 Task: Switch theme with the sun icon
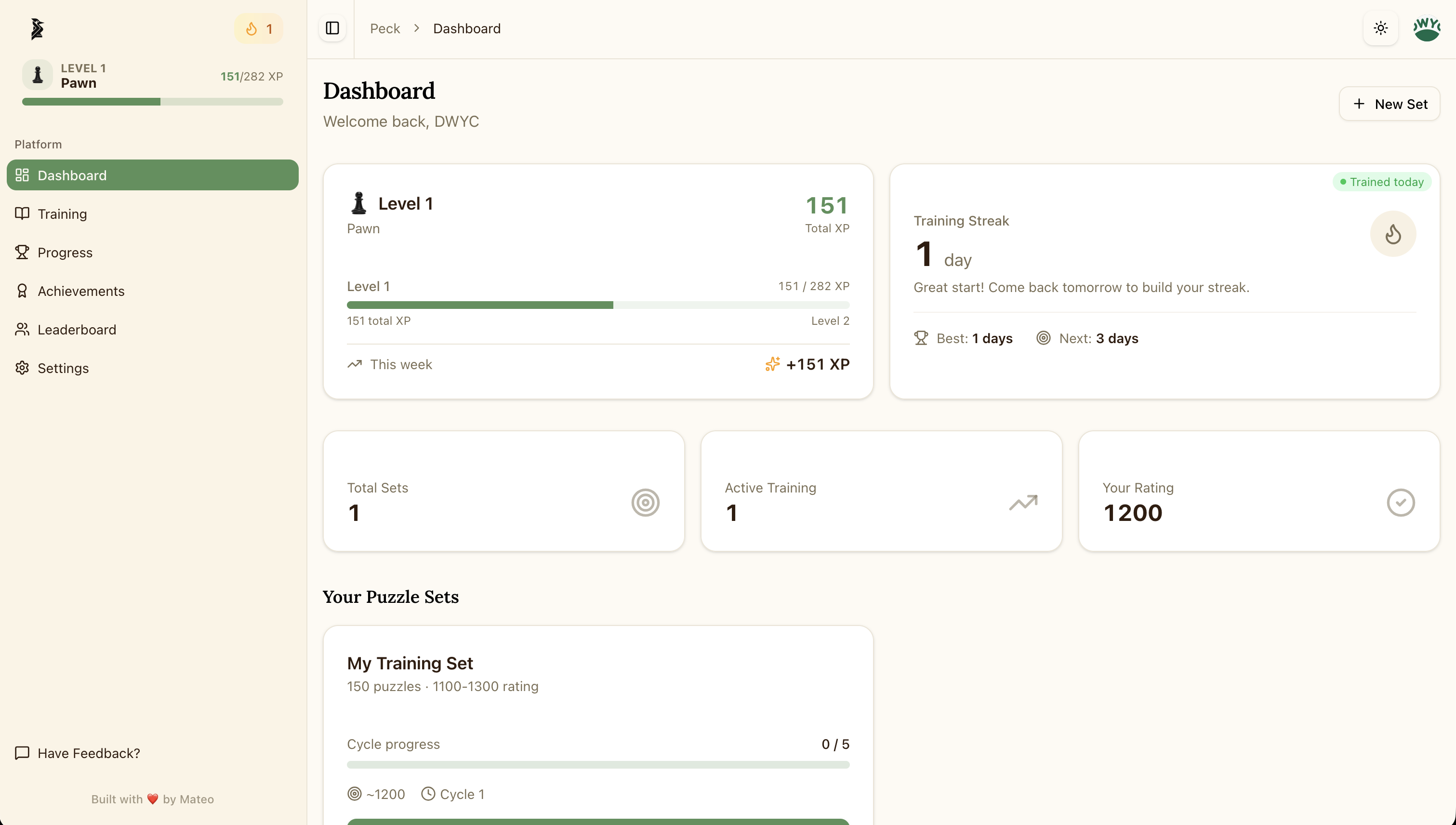(x=1381, y=28)
